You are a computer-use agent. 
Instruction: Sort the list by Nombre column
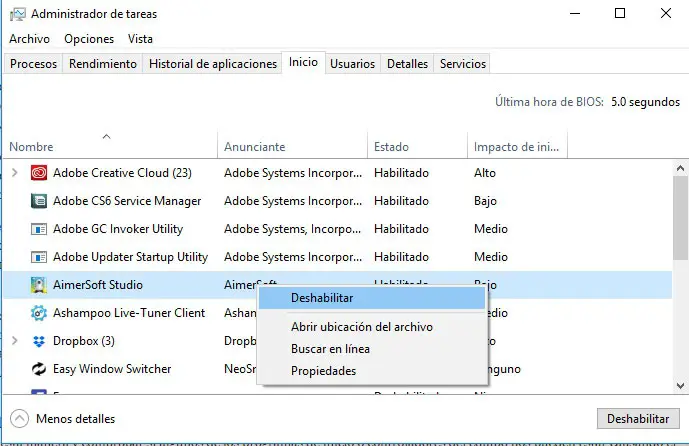(31, 147)
